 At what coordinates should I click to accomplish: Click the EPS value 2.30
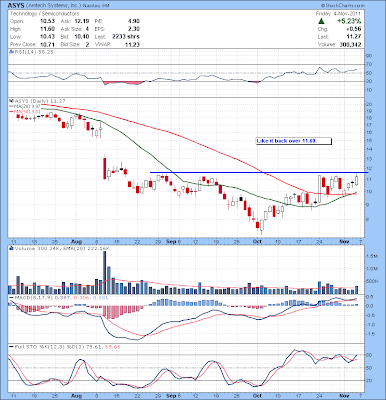click(x=133, y=29)
